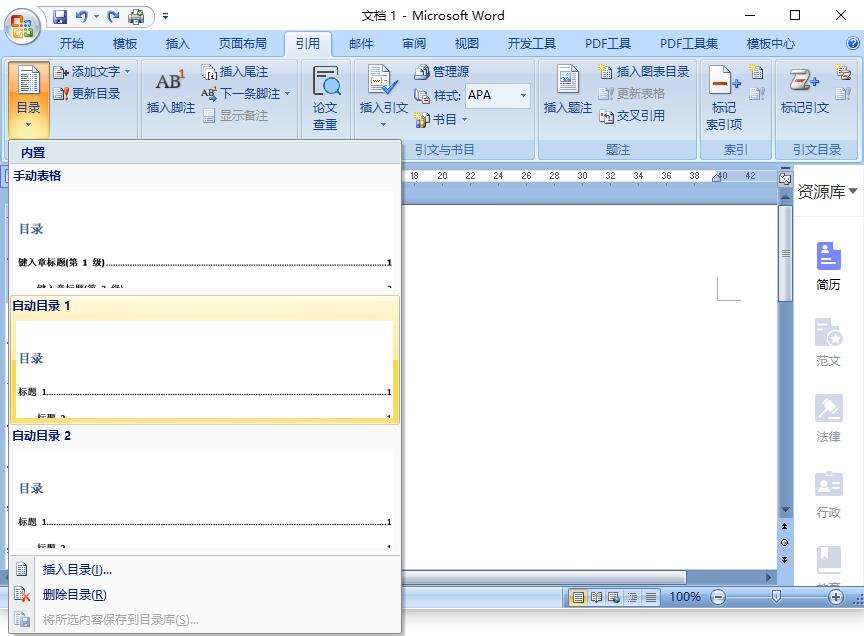Switch to the 模板 tab
Viewport: 864px width, 636px height.
[125, 44]
